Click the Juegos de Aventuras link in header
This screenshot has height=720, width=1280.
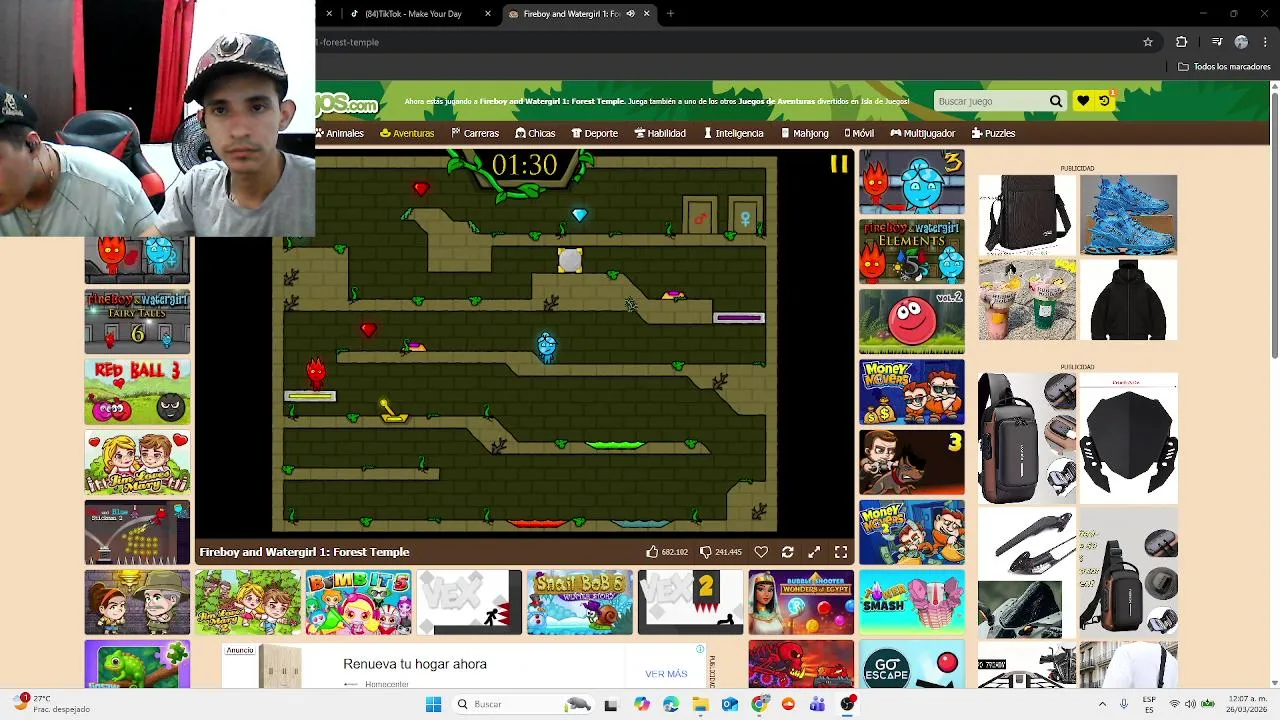click(x=797, y=101)
